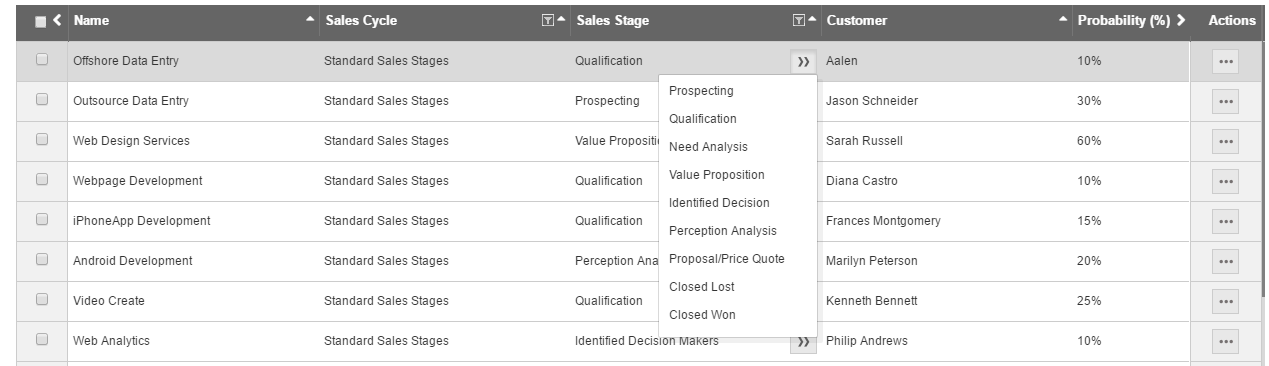
Task: Open actions menu for Kenneth Bennett row
Action: tap(1225, 301)
